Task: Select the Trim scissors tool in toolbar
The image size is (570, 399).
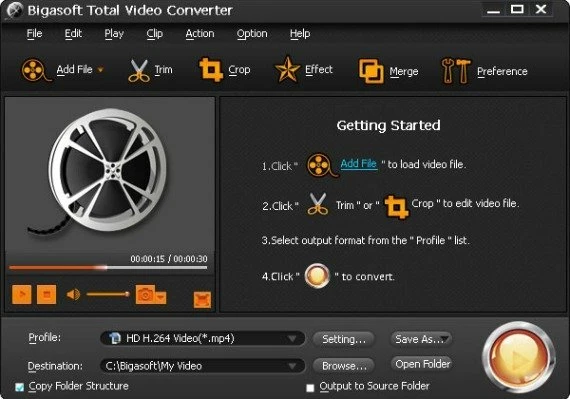Action: tap(139, 70)
